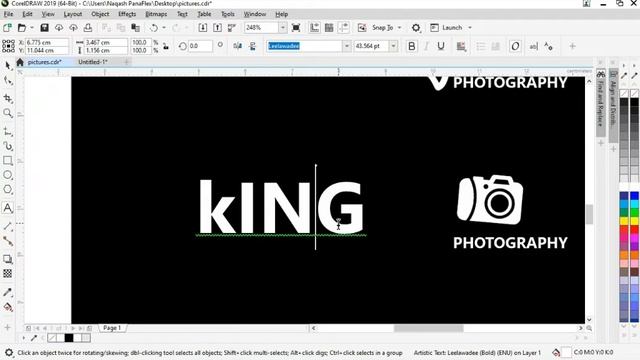Toggle Italic formatting

coord(426,46)
